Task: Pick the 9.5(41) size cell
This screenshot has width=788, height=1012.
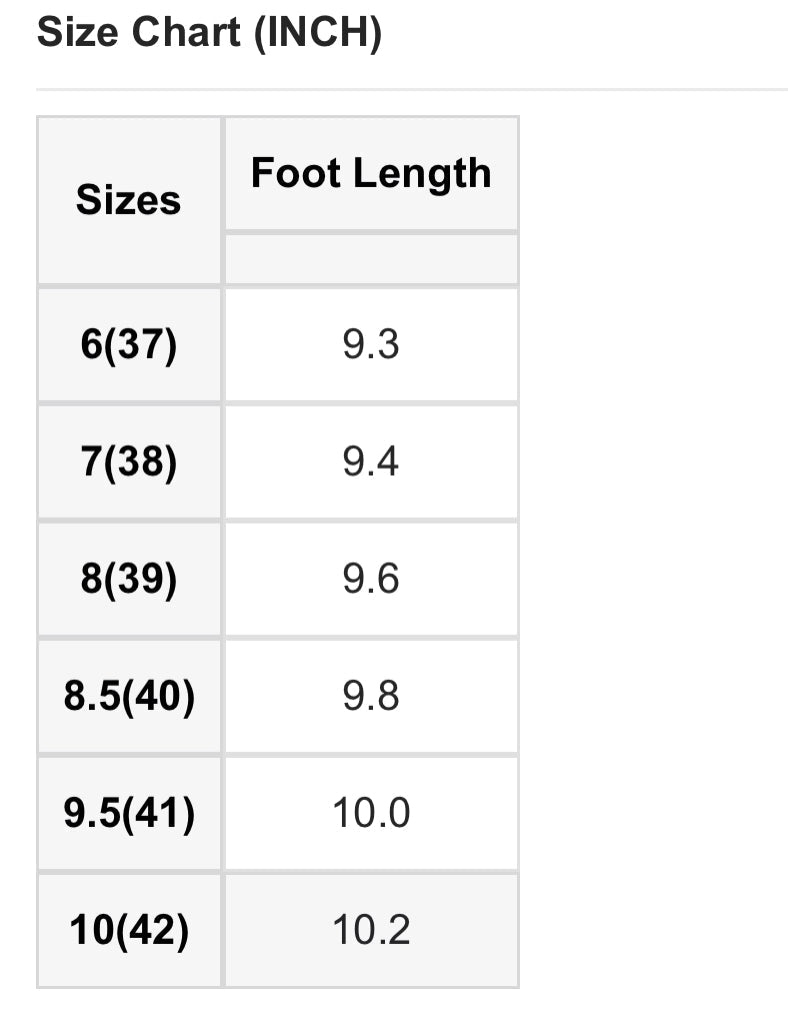Action: click(129, 813)
